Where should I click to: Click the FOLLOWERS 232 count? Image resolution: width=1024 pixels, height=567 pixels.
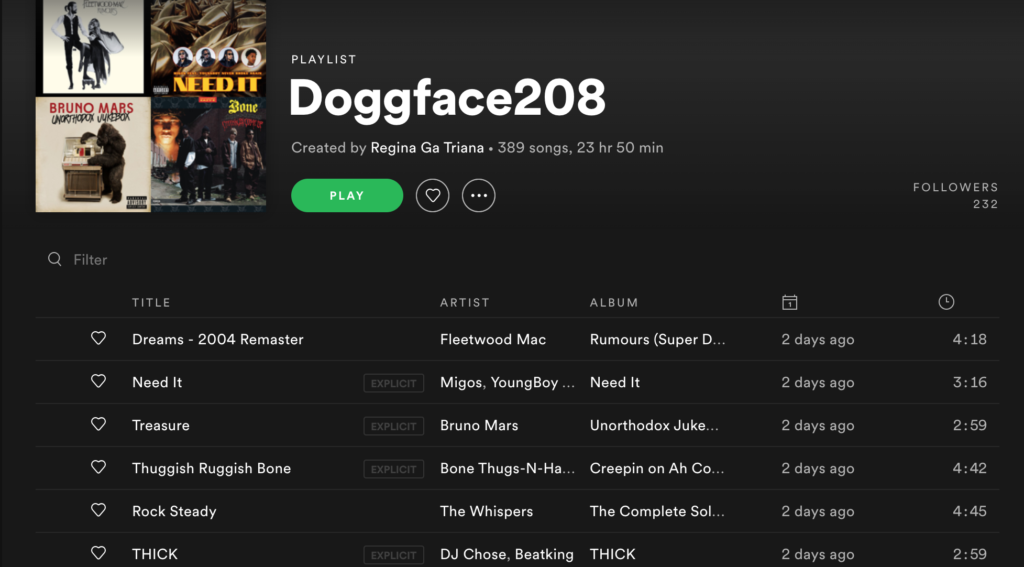(x=955, y=195)
